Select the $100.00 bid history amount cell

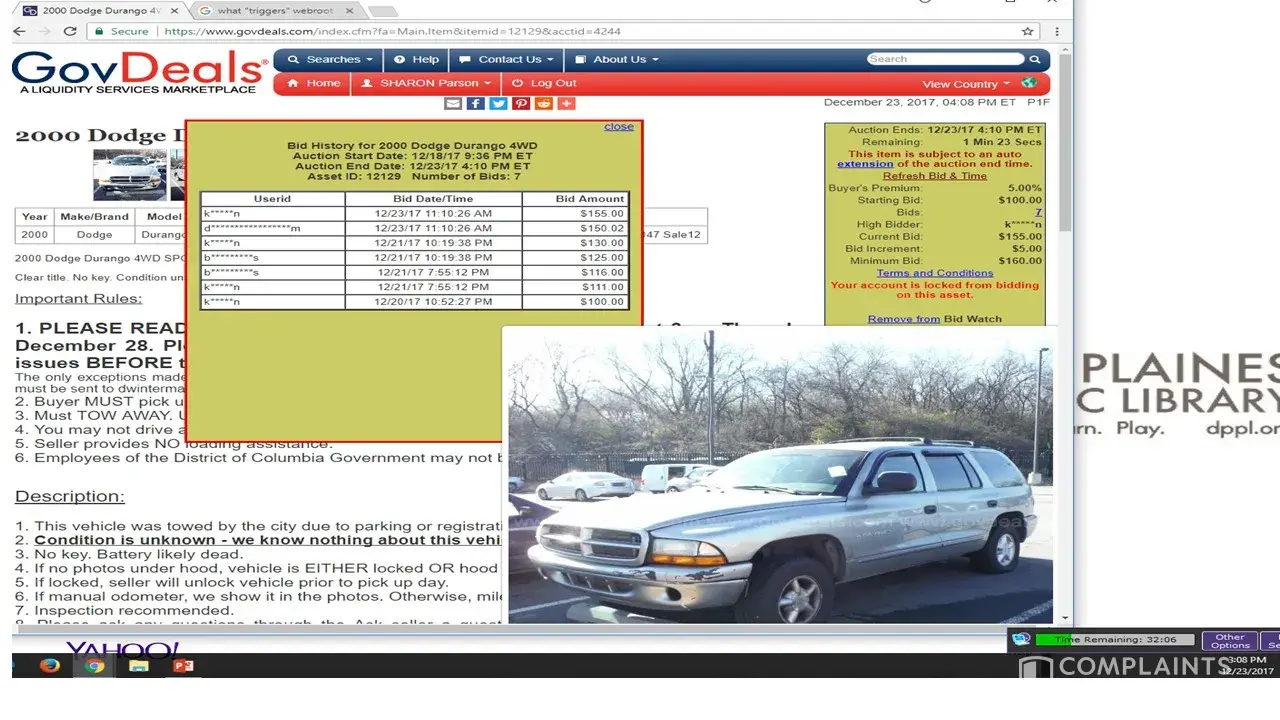(576, 302)
